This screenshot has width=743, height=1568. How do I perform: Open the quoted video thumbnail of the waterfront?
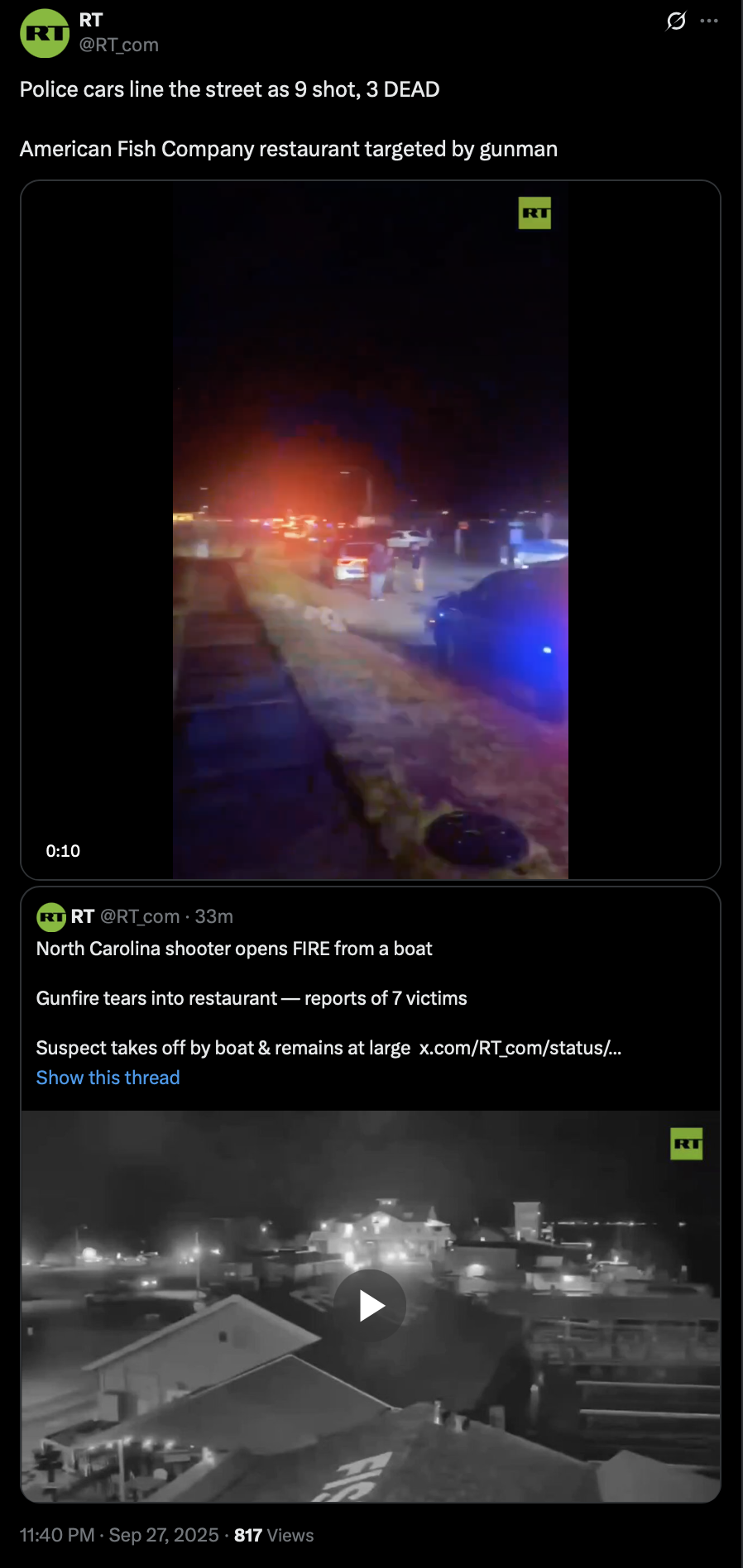371,1306
